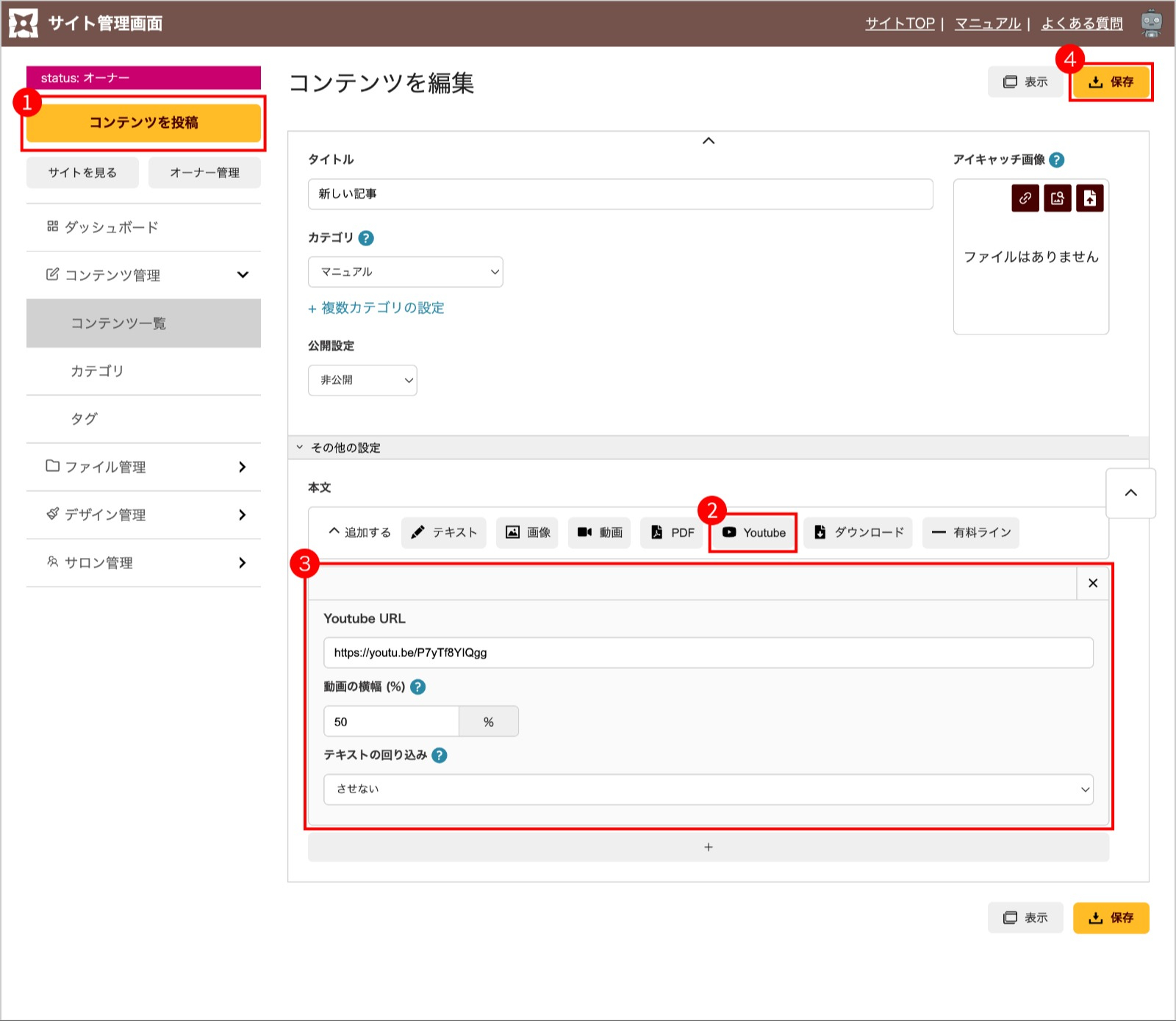Click the link icon for eyecatch image
Viewport: 1176px width, 1021px height.
(x=1025, y=198)
